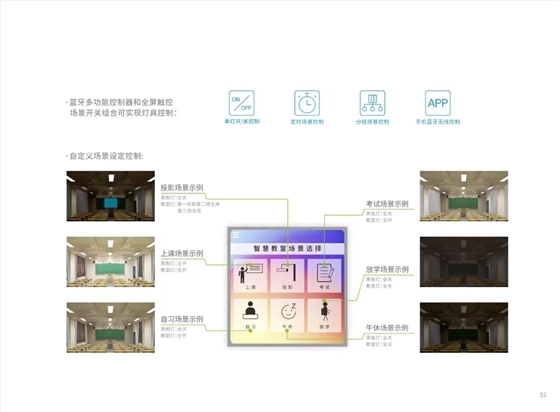Click the stopwatch timed scene control icon
560x412 pixels.
coord(307,103)
